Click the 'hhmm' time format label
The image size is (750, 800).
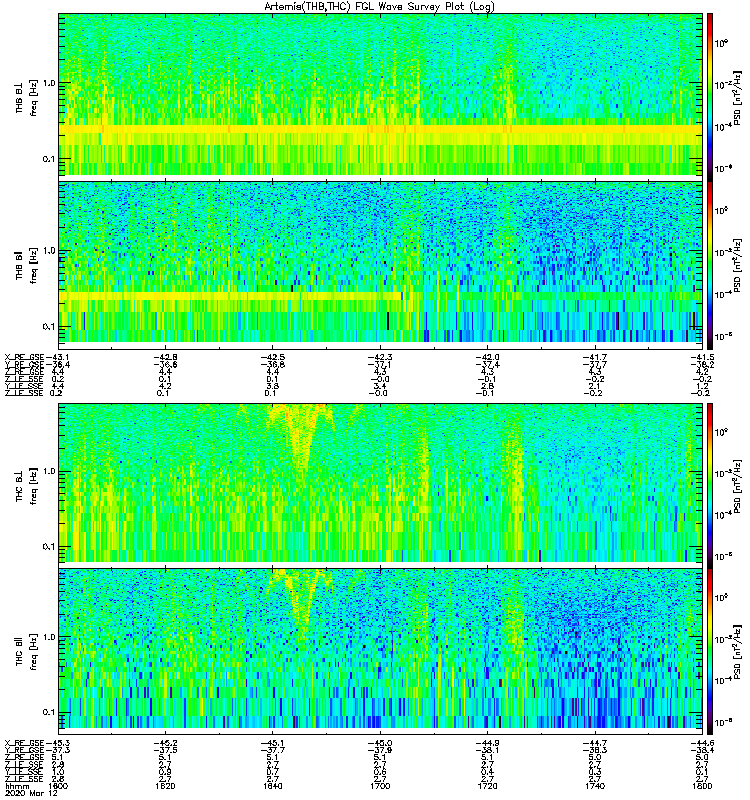[15, 786]
